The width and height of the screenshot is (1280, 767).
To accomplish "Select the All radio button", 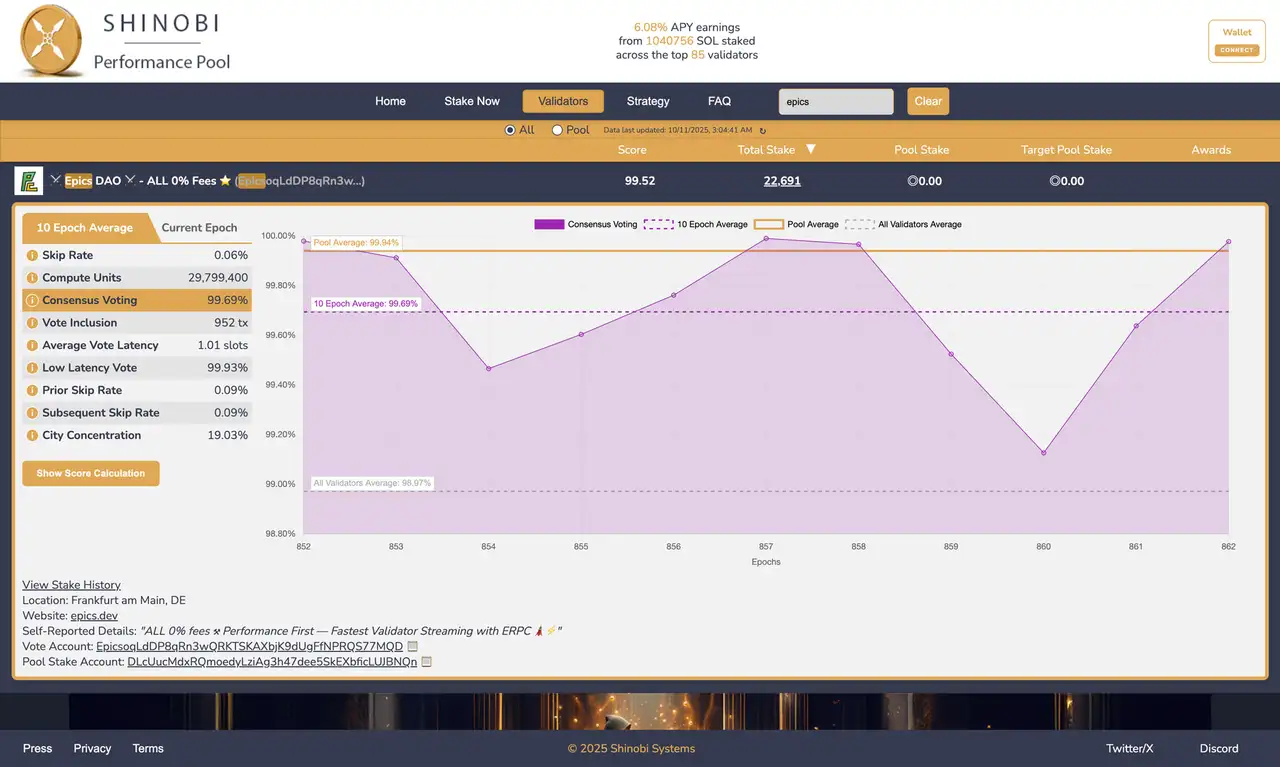I will click(510, 129).
